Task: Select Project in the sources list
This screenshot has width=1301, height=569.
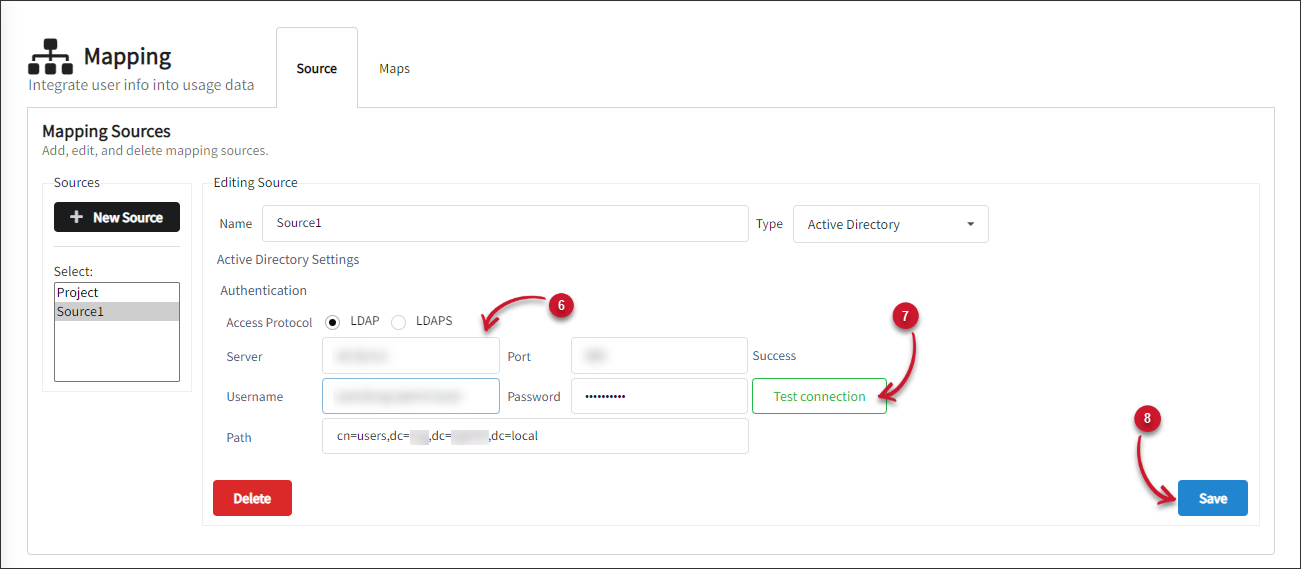Action: pos(117,292)
